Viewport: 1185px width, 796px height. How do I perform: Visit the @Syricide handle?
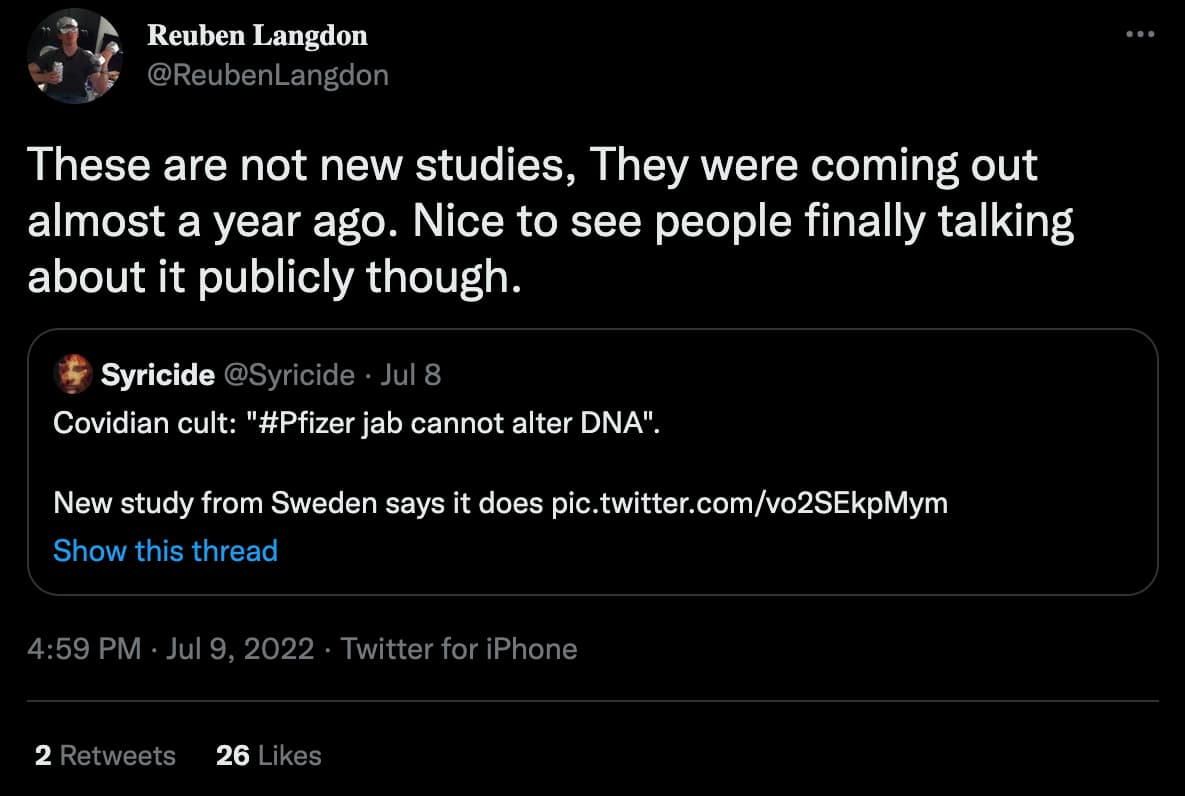pos(289,374)
